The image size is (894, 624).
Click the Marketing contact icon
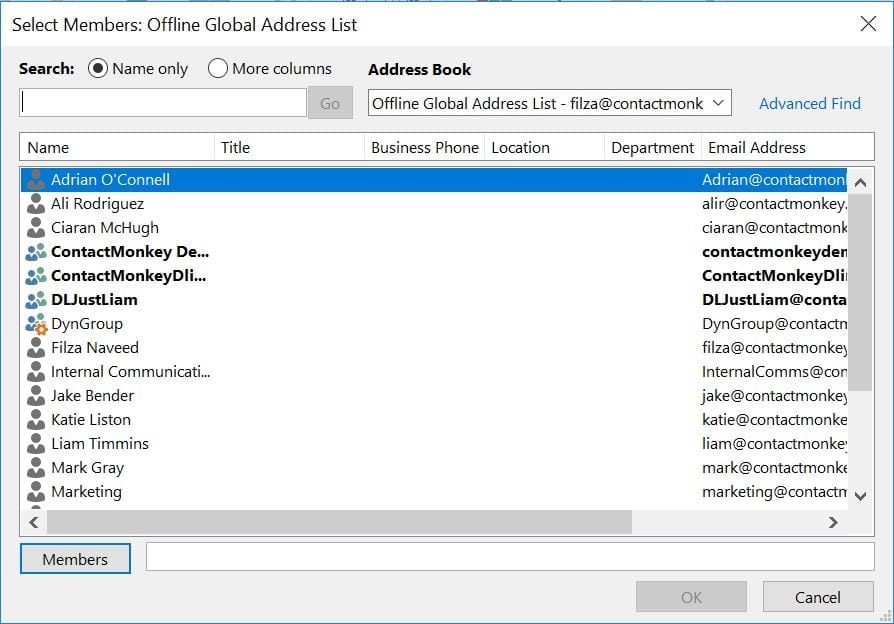point(36,492)
